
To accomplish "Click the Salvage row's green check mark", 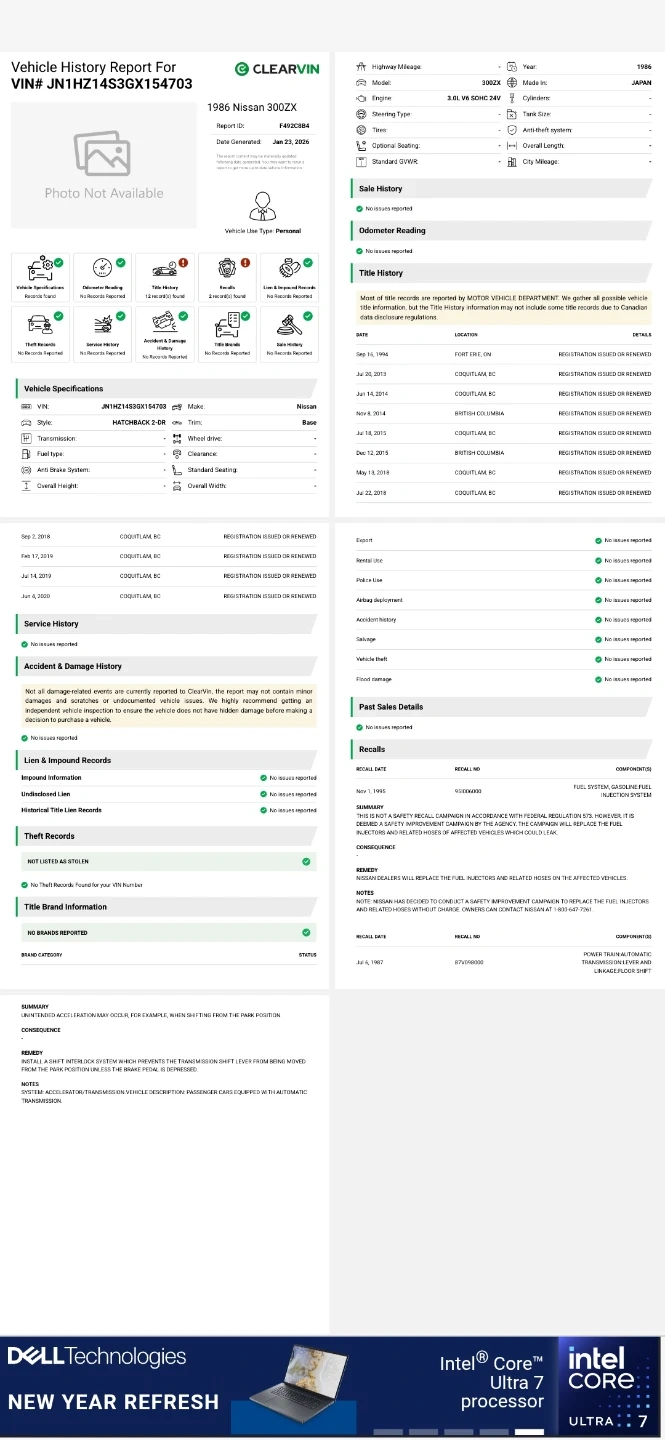I will point(598,640).
